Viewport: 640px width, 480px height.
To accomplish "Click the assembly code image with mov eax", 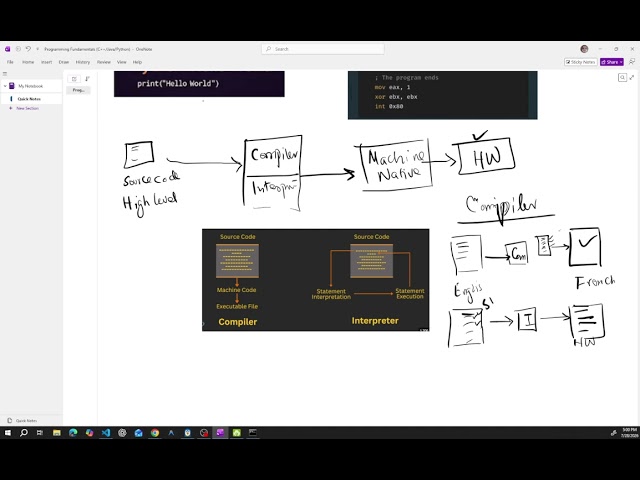I will click(442, 95).
